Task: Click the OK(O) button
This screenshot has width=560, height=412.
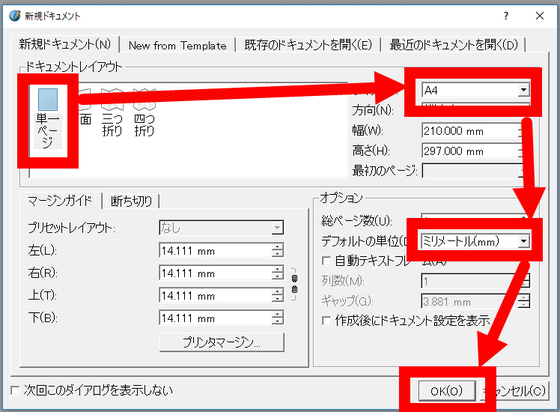Action: 447,391
